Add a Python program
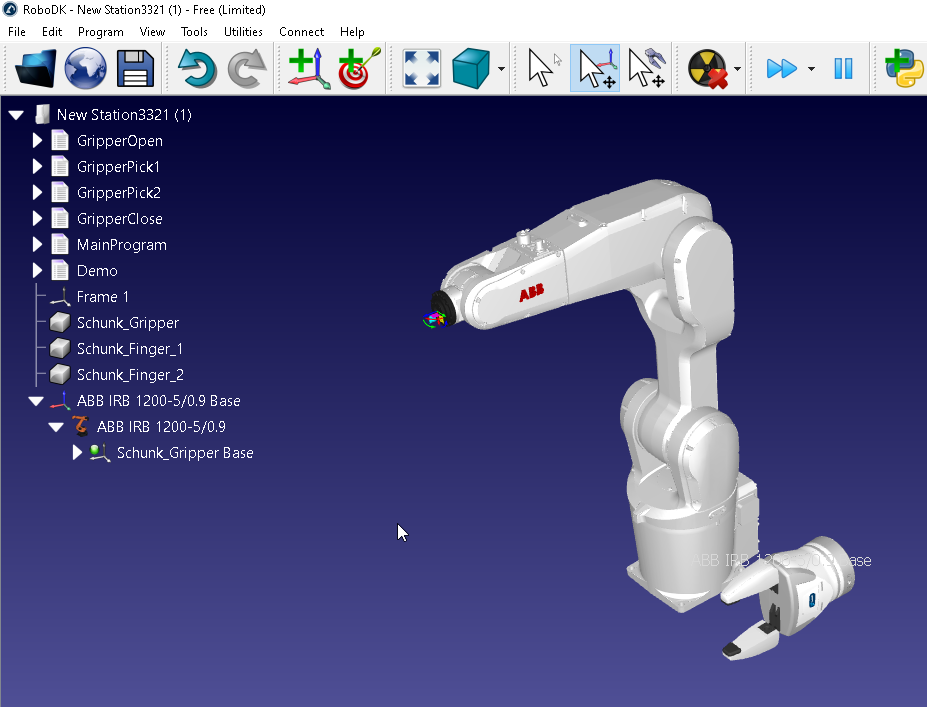Viewport: 927px width, 707px height. [905, 69]
